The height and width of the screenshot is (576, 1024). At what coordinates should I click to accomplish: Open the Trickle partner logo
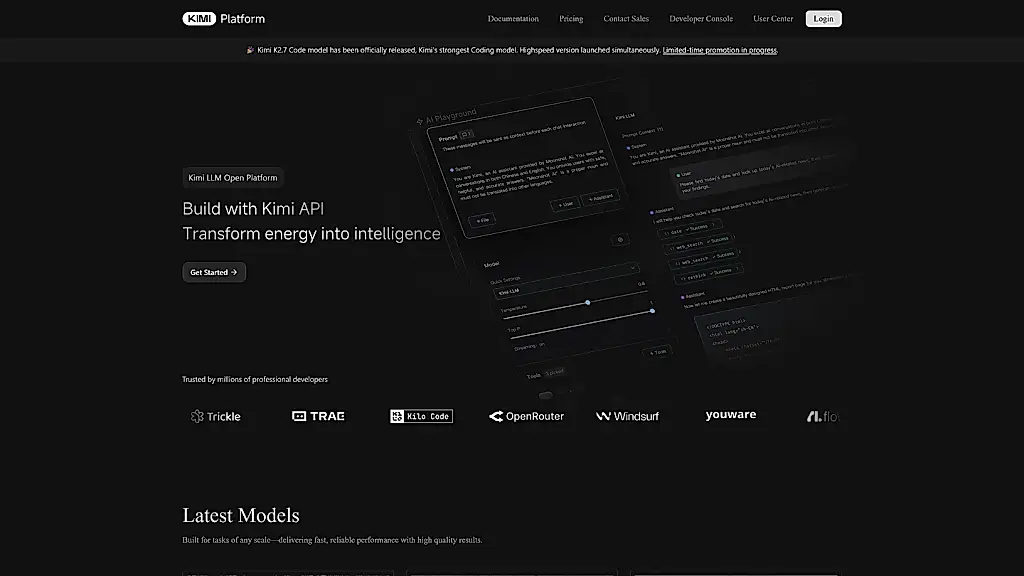(x=216, y=416)
